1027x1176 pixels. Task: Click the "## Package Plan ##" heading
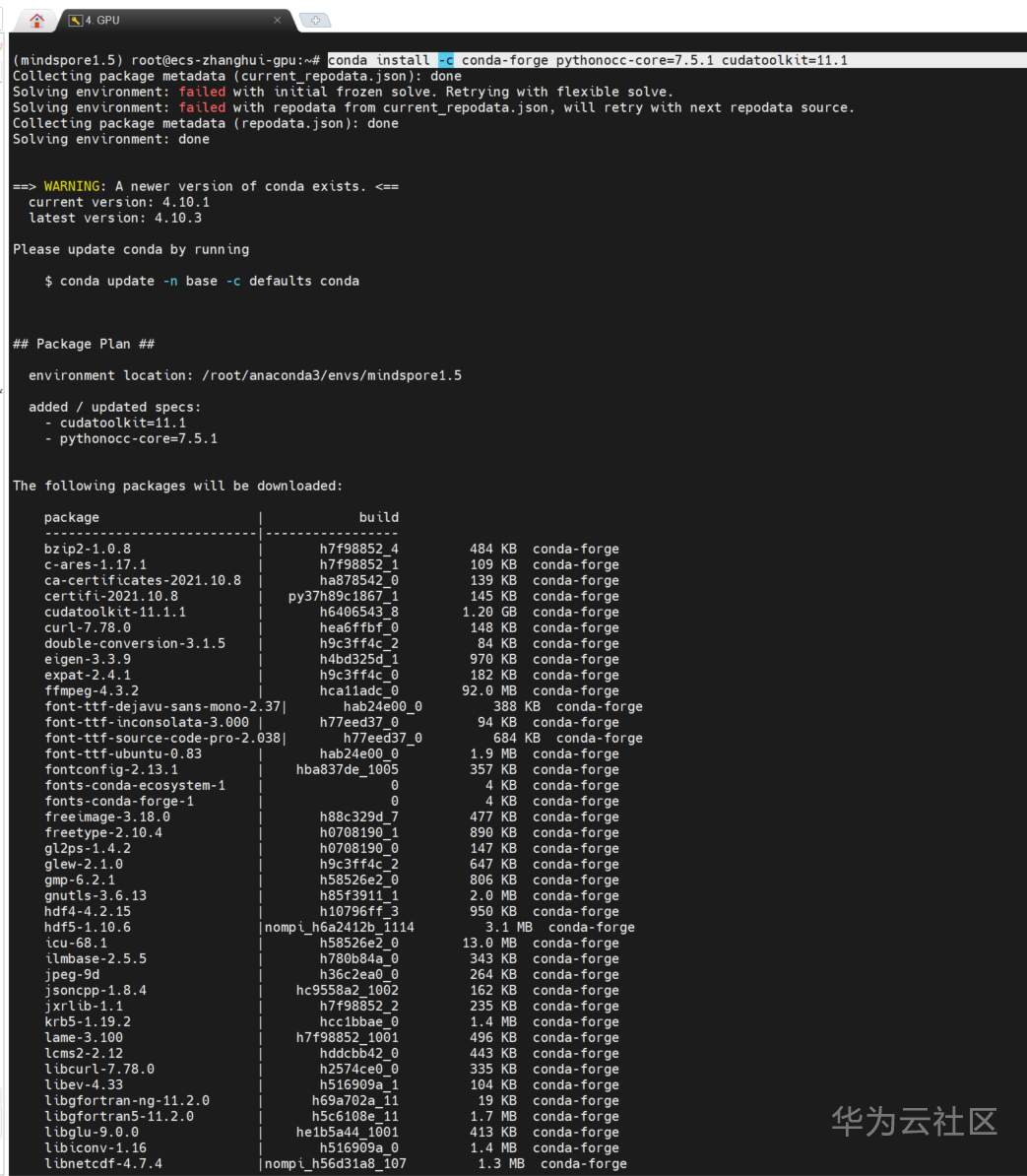(84, 344)
